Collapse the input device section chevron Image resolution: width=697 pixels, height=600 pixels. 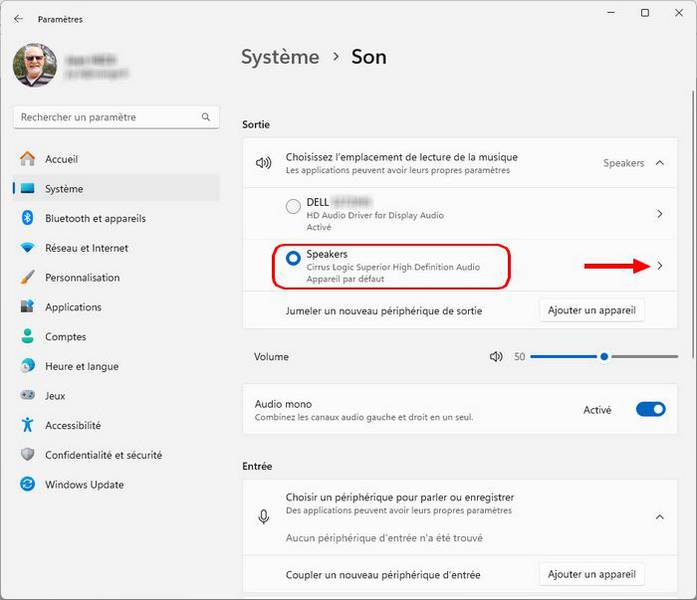click(x=660, y=516)
